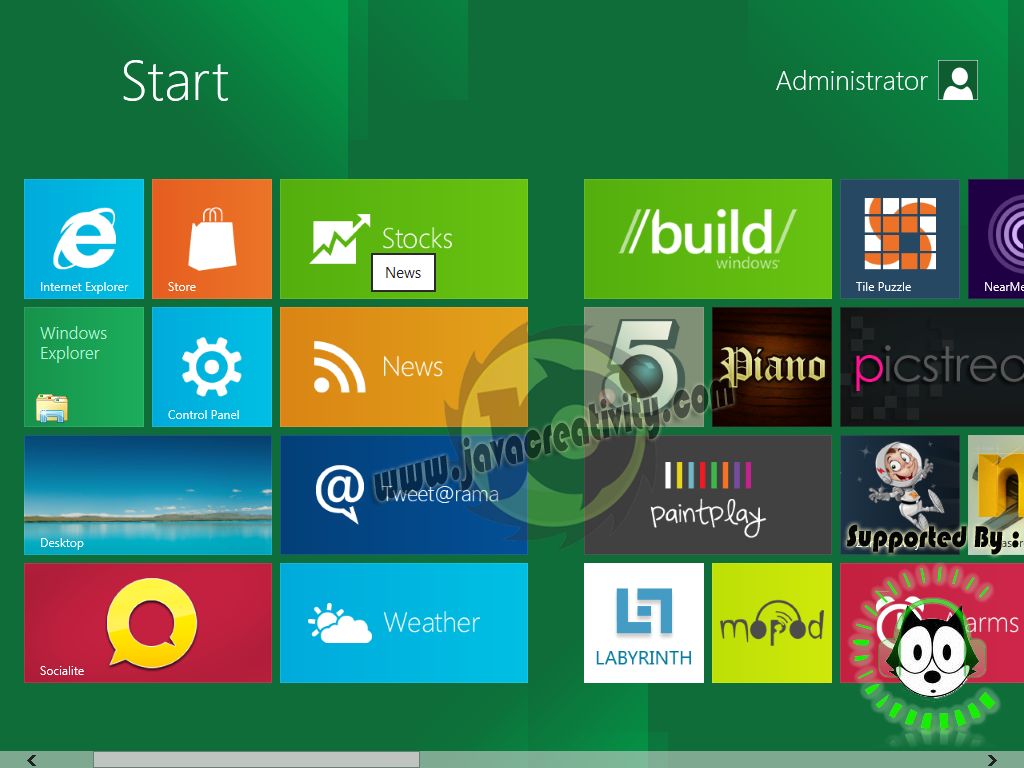Open the Control Panel gear tile
The width and height of the screenshot is (1024, 768).
point(212,367)
